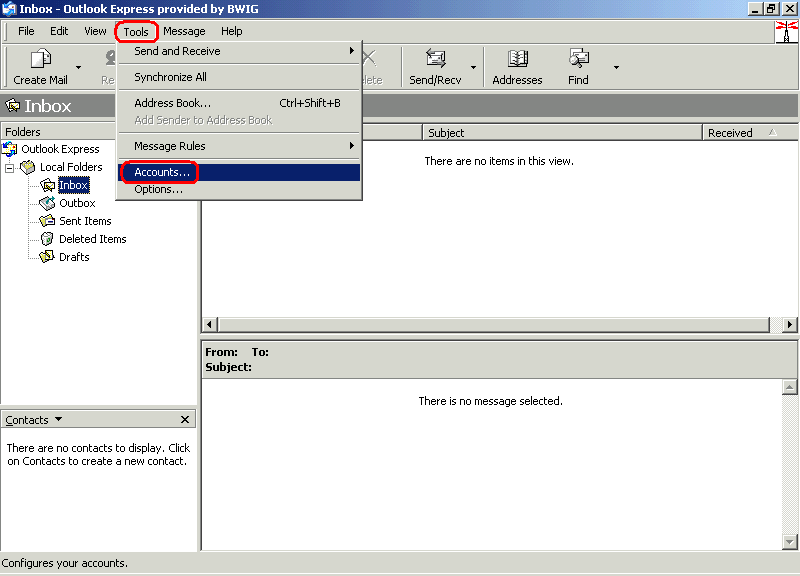
Task: Click the Inbox folder icon in tree
Action: tap(48, 185)
